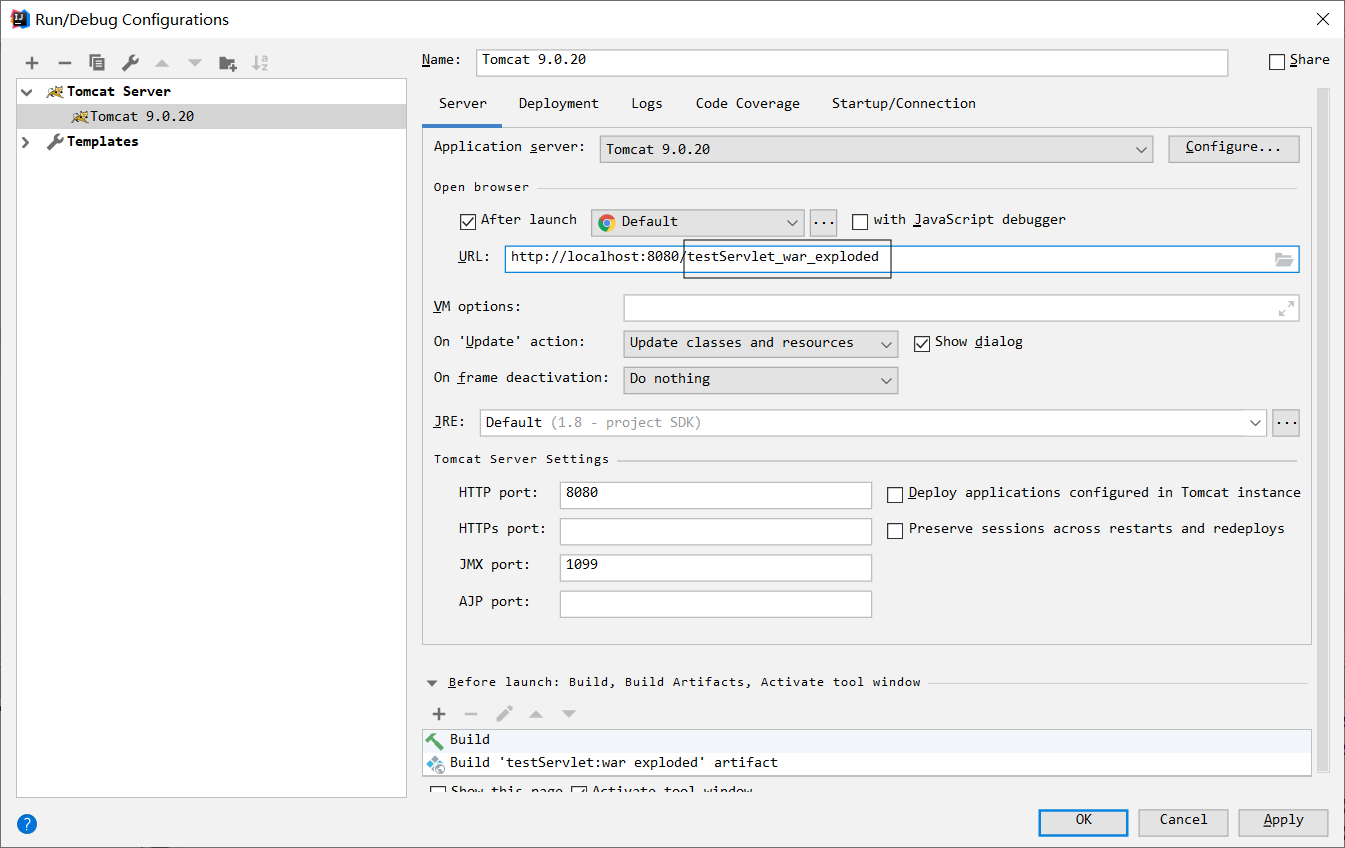Switch to Server tab
1345x848 pixels.
(462, 104)
